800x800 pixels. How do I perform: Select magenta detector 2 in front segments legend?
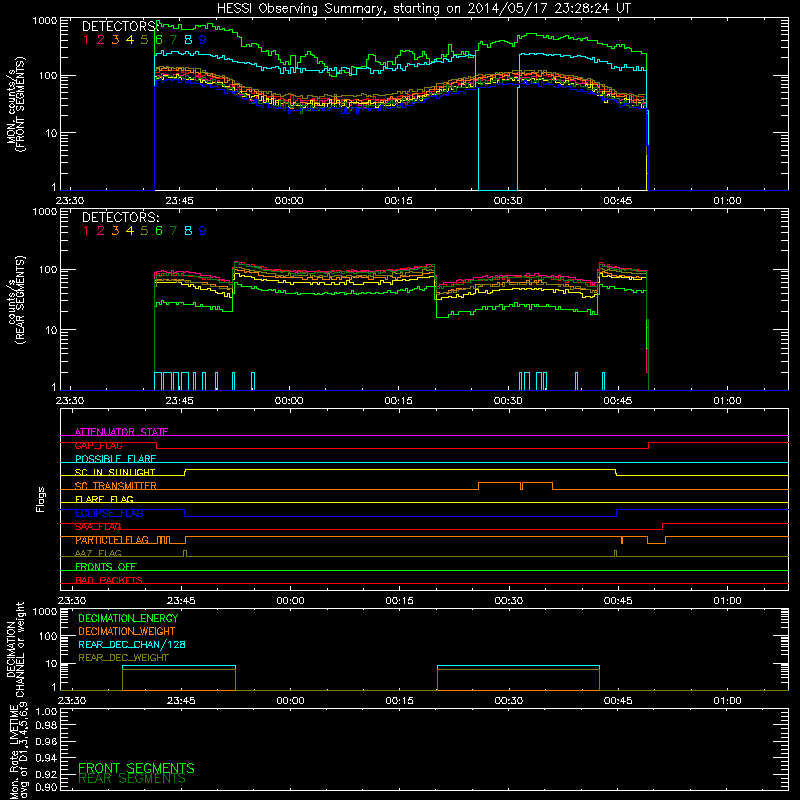[x=101, y=40]
